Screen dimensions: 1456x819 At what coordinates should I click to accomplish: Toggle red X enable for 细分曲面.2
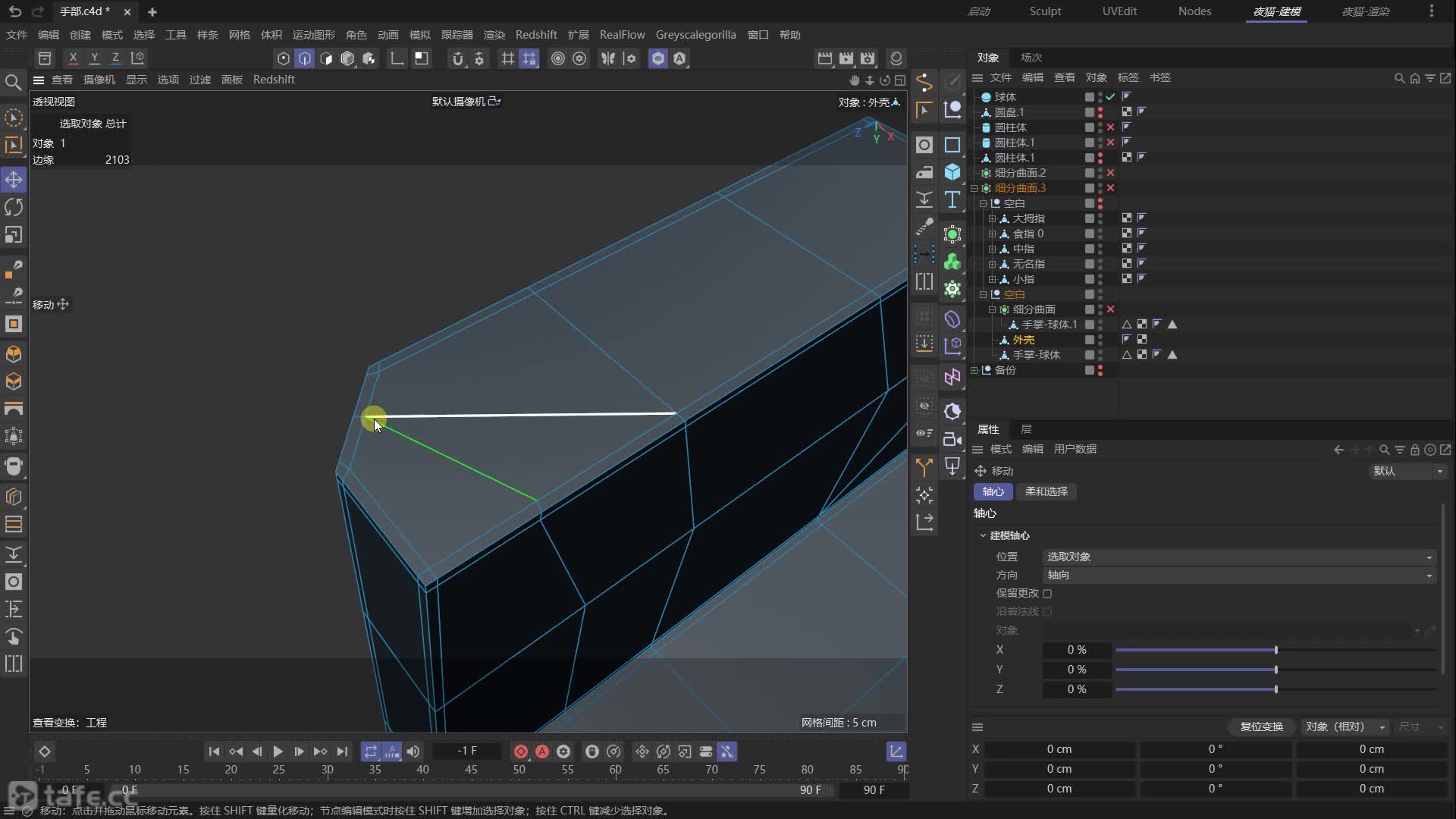click(1111, 173)
